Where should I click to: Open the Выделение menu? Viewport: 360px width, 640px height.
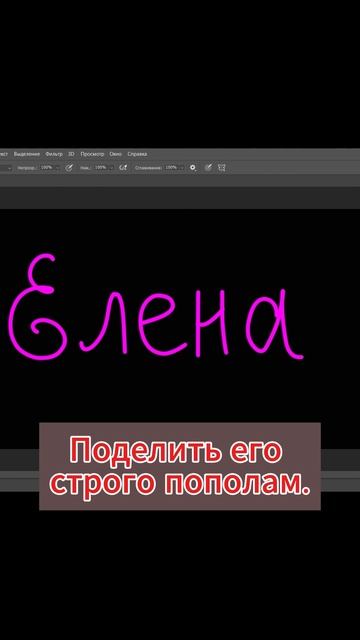click(27, 154)
